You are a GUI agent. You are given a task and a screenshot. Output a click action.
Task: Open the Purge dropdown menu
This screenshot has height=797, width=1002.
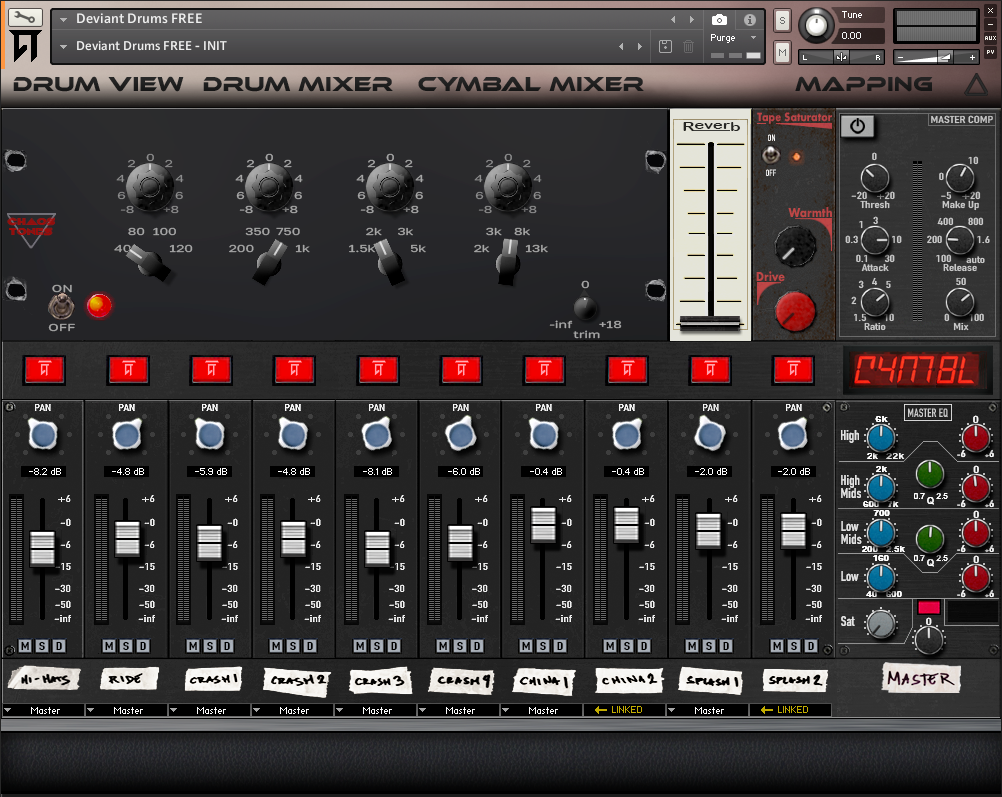tap(734, 38)
